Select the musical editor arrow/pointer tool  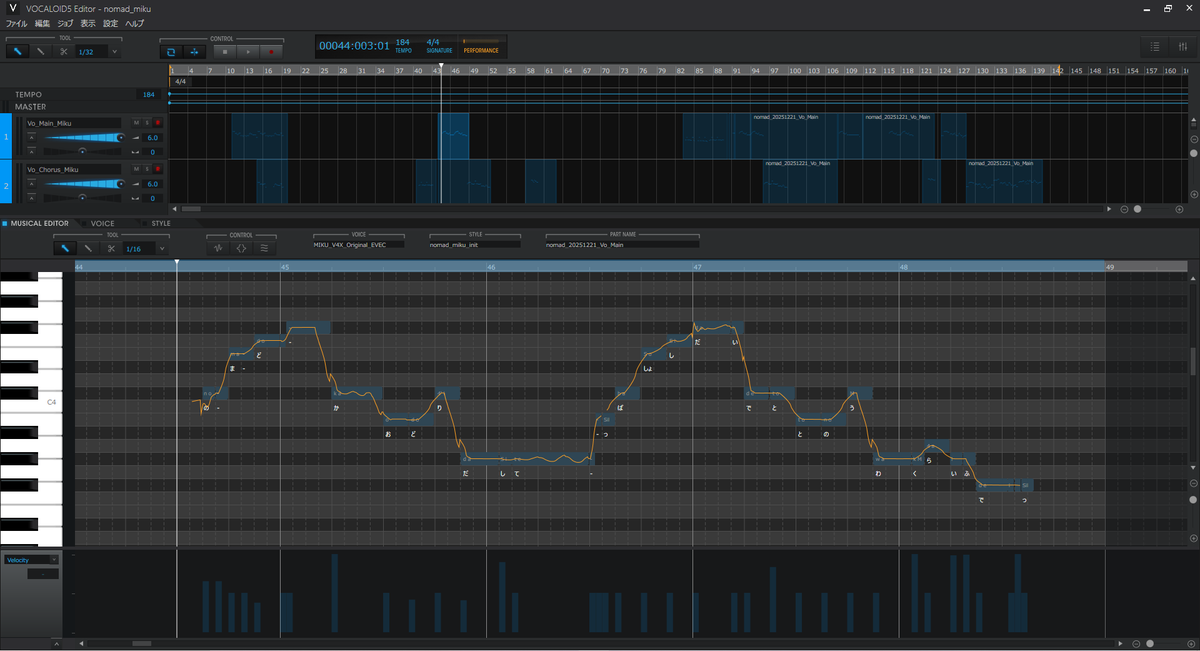65,248
